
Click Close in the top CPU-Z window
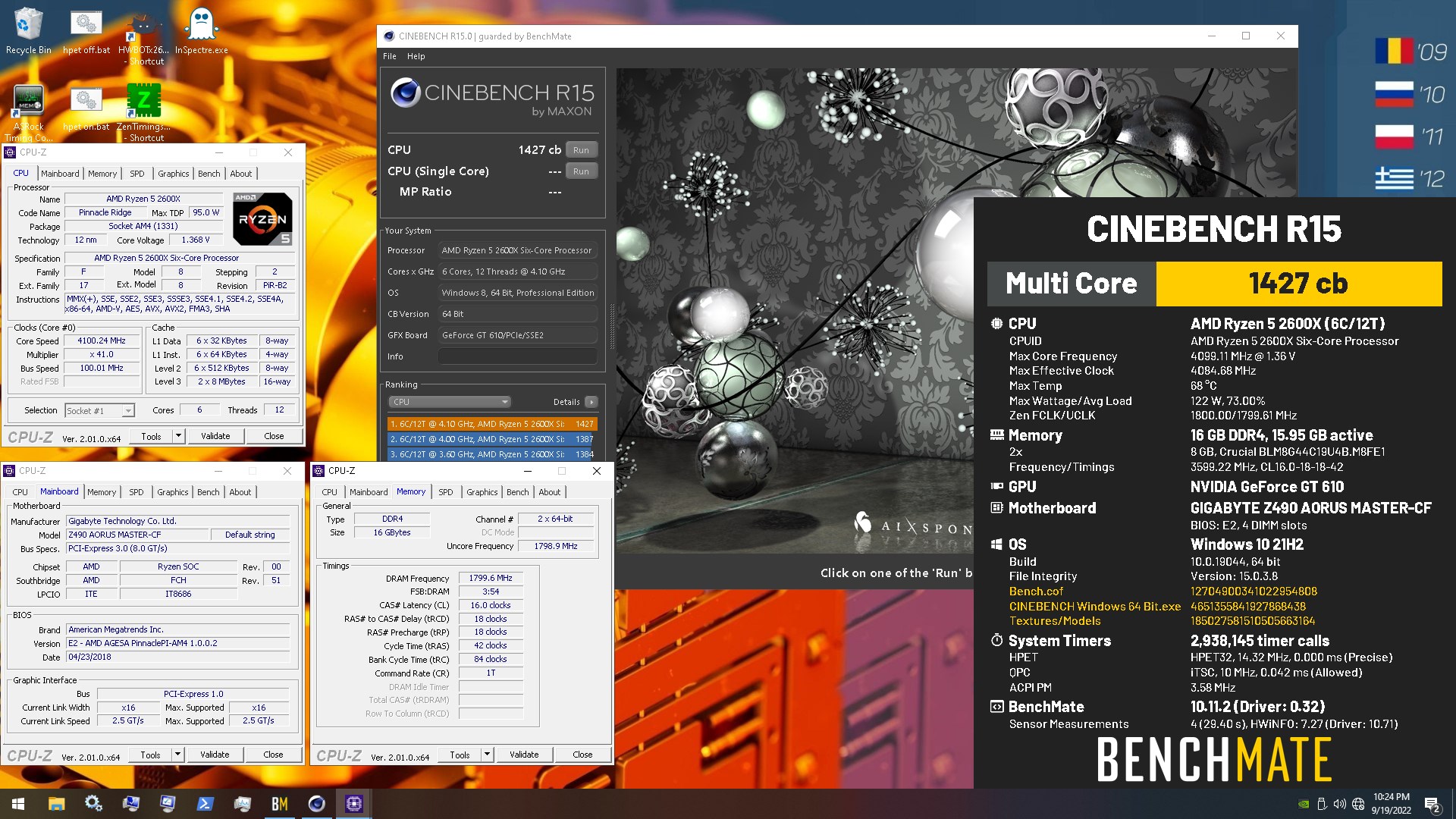274,436
